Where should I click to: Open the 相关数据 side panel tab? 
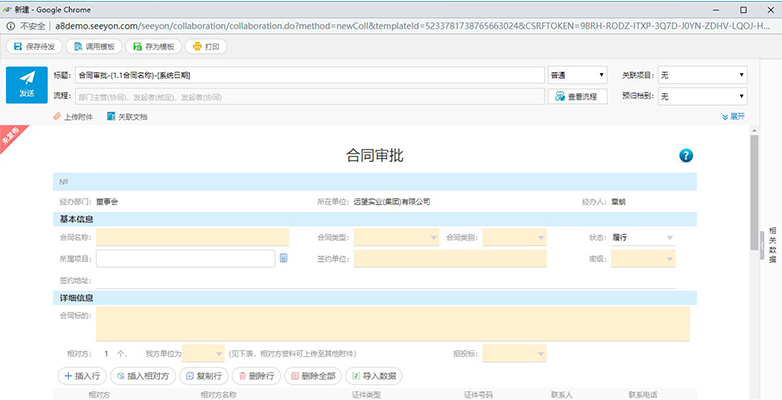(772, 245)
